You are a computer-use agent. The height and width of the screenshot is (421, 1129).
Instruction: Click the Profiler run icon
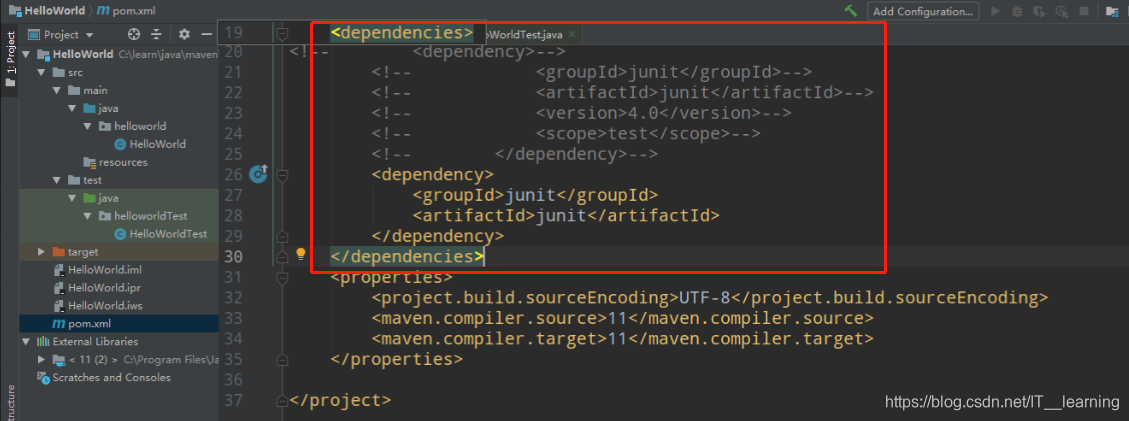[x=1061, y=12]
